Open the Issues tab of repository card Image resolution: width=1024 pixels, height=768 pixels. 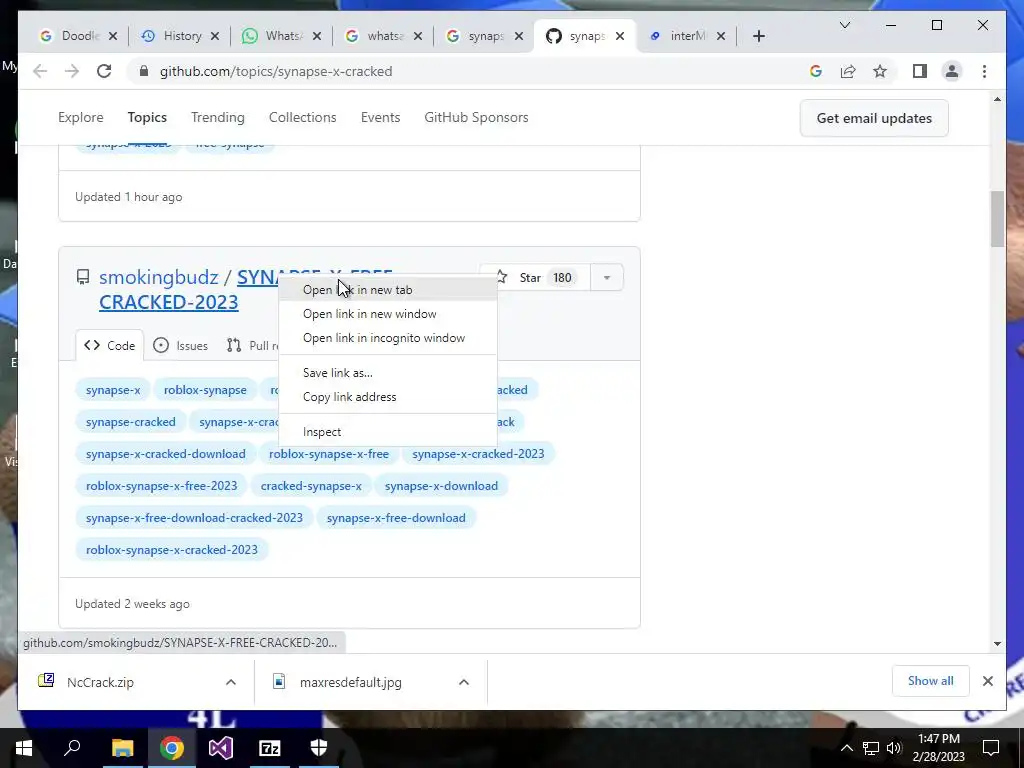point(181,345)
